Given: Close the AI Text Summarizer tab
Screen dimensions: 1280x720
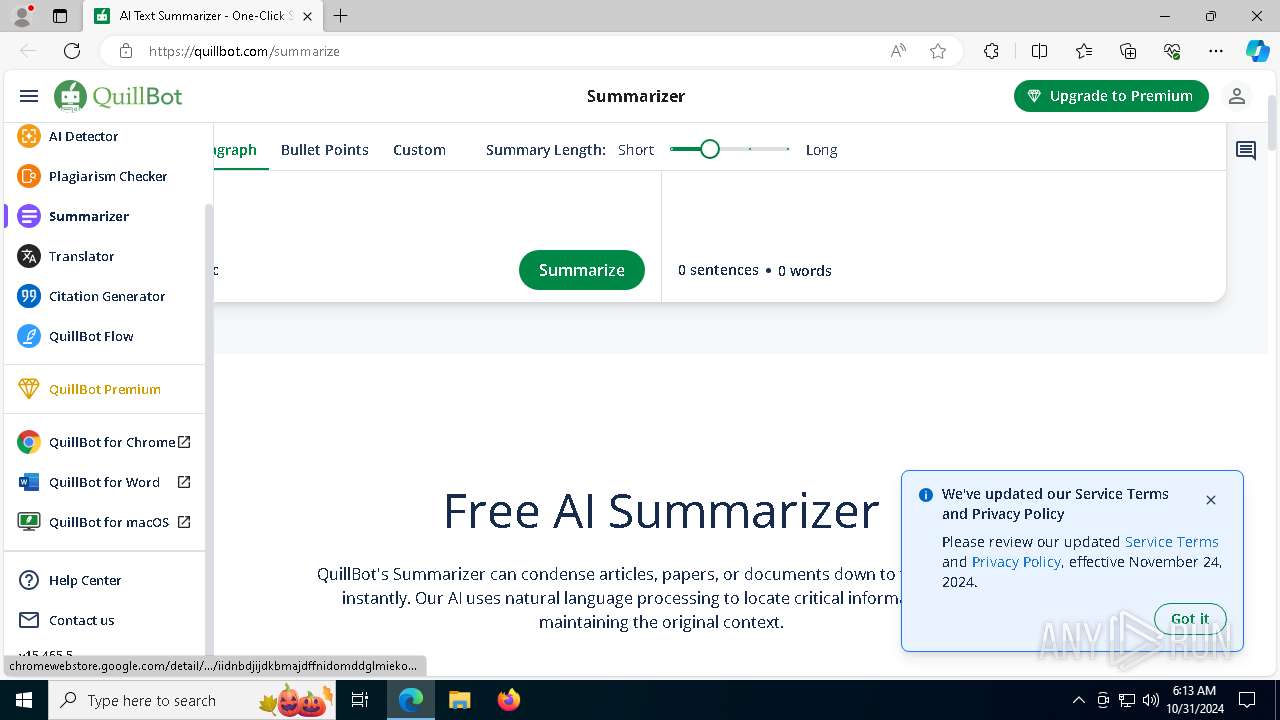Looking at the screenshot, I should [x=307, y=16].
